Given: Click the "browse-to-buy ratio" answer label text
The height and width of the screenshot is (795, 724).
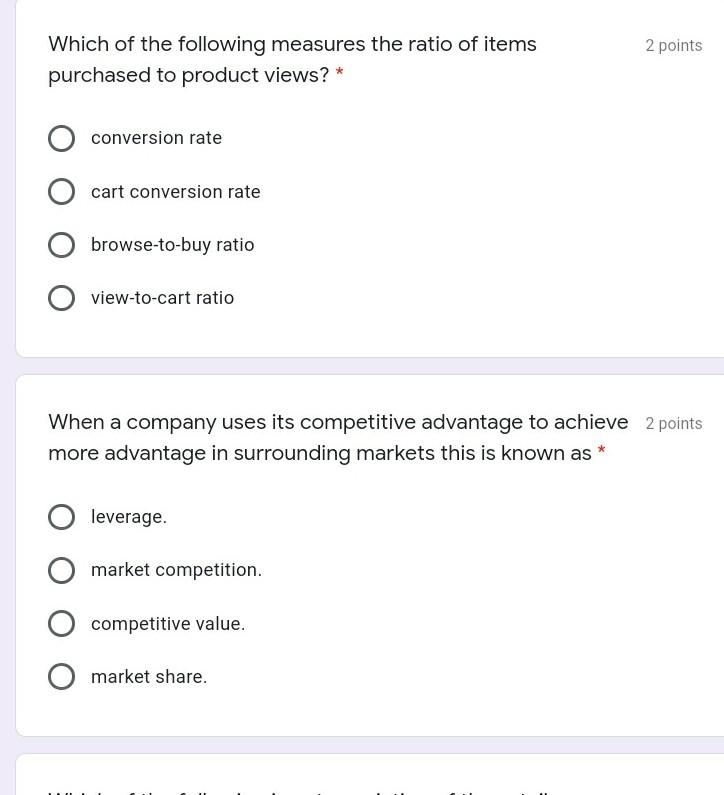Looking at the screenshot, I should [x=172, y=245].
